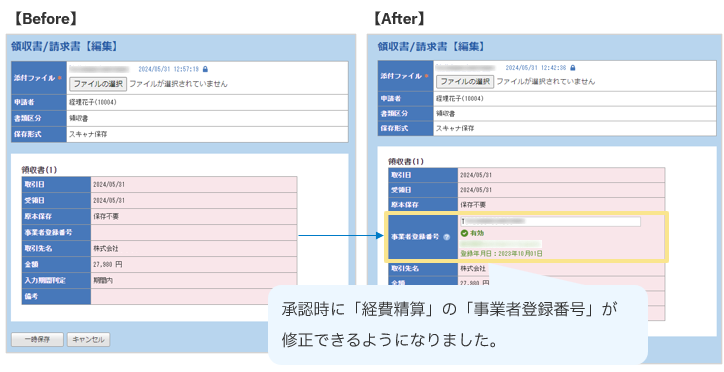Click the red required mark beside 添付ファイル in Before panel
724x372 pixels.
[60, 78]
